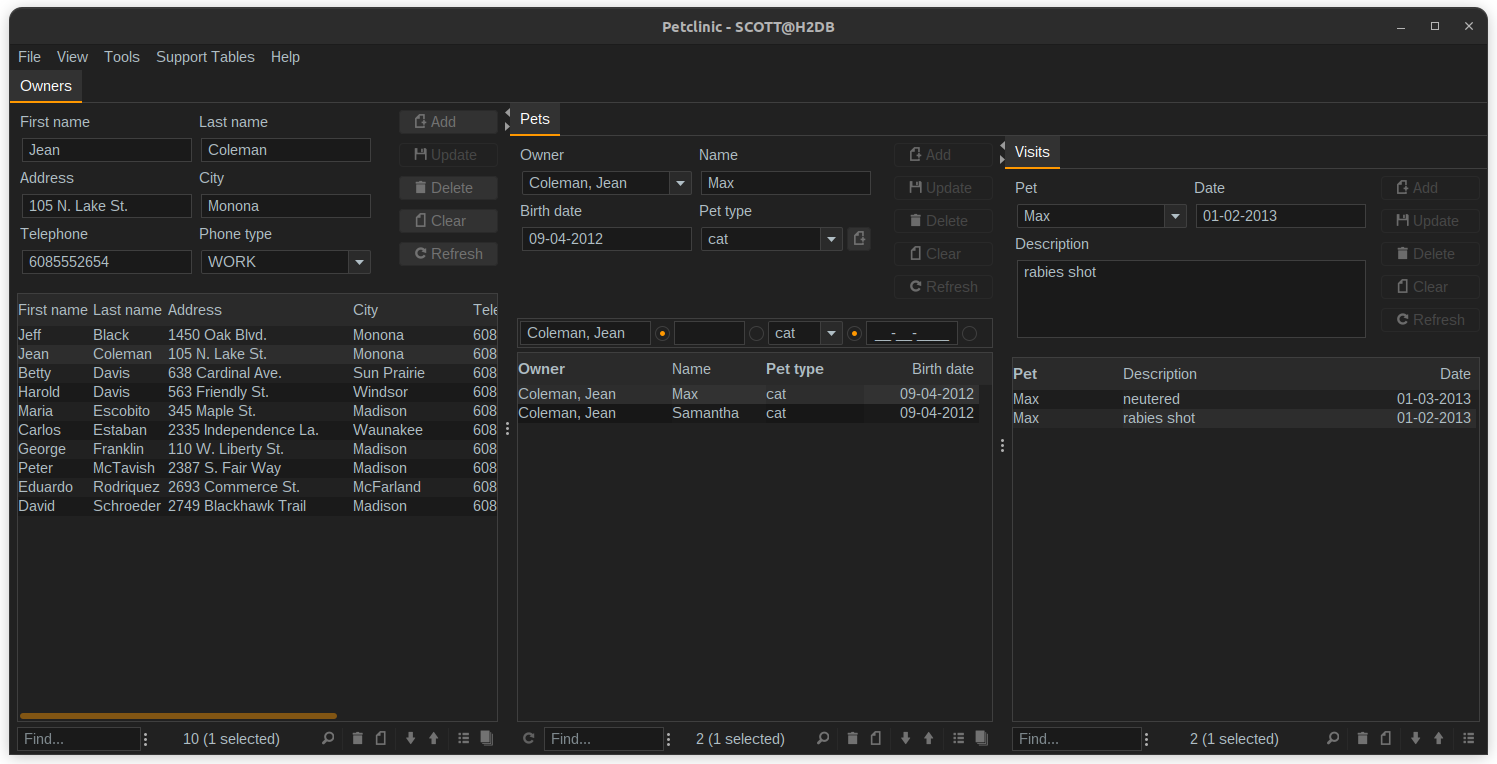Open the View menu
The height and width of the screenshot is (764, 1497).
(72, 57)
